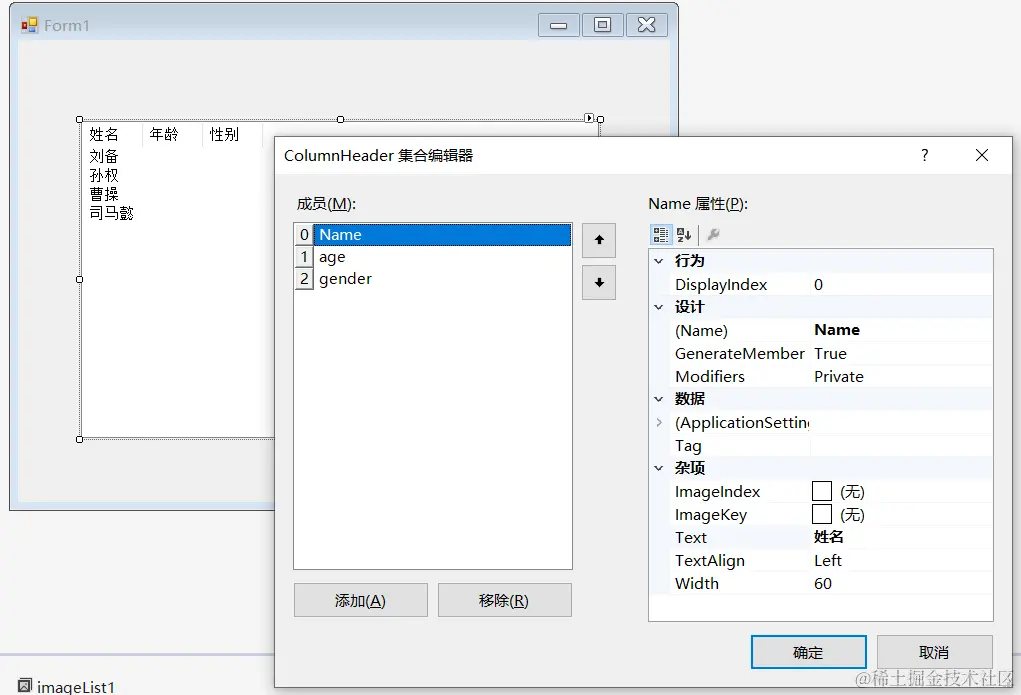Select the 司马懿 row in Form1 list
1021x695 pixels.
[x=111, y=213]
